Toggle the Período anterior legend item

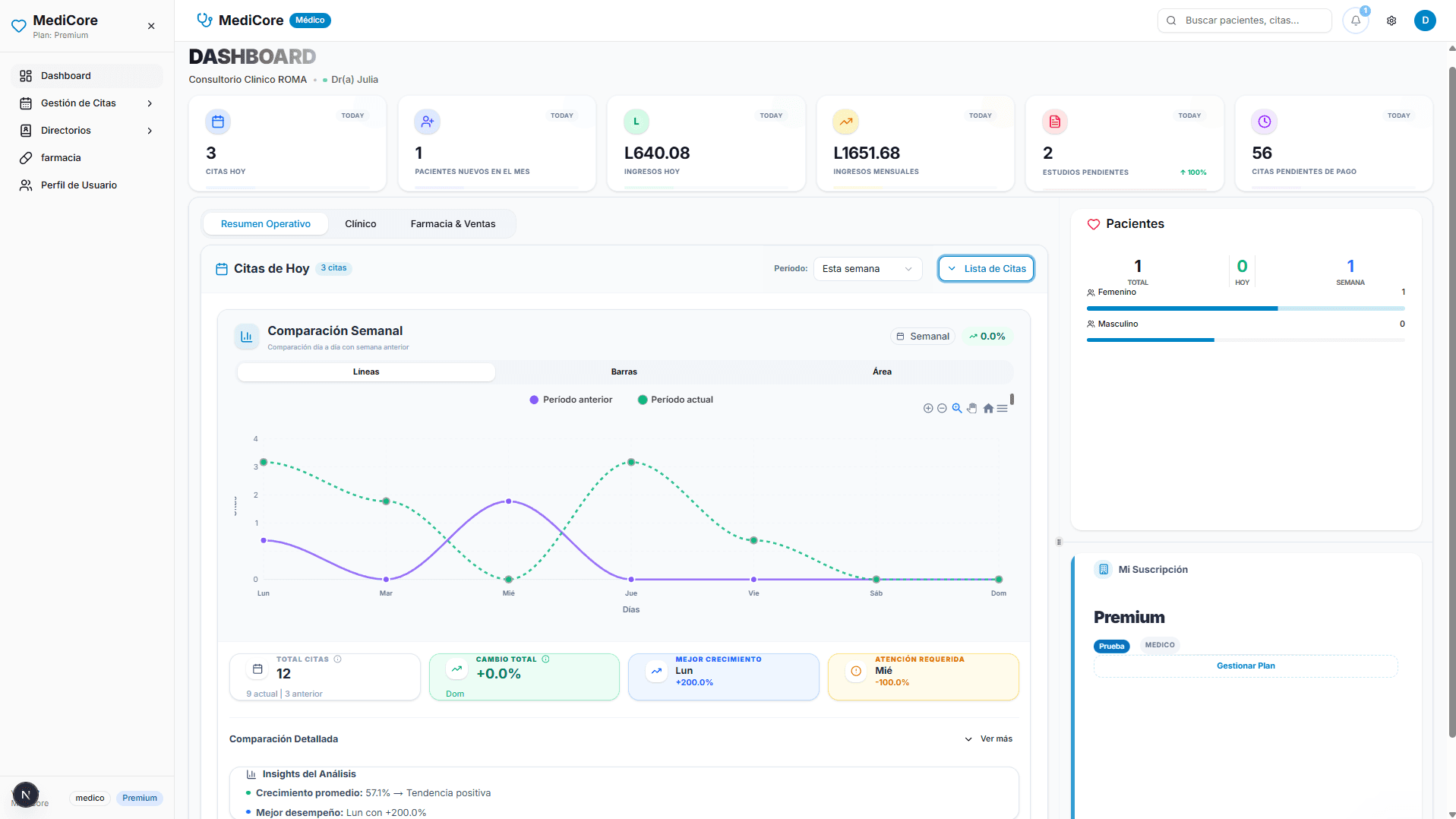570,399
